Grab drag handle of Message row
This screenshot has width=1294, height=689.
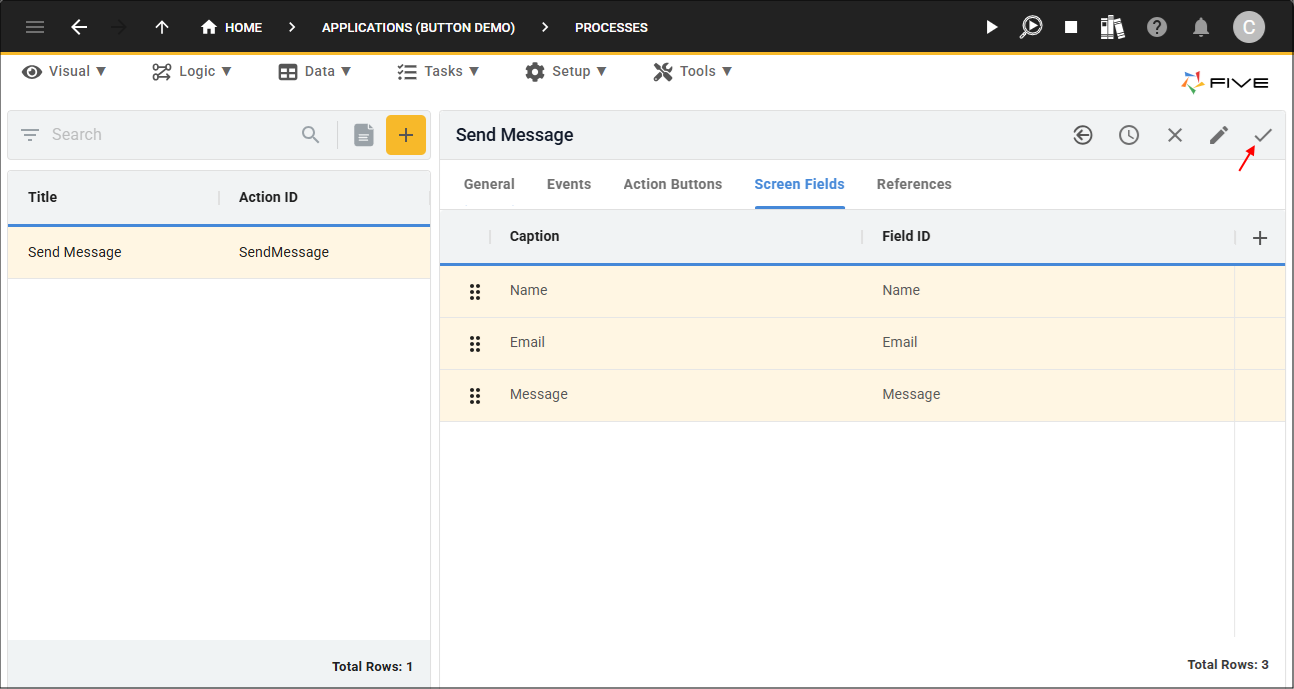pos(475,395)
